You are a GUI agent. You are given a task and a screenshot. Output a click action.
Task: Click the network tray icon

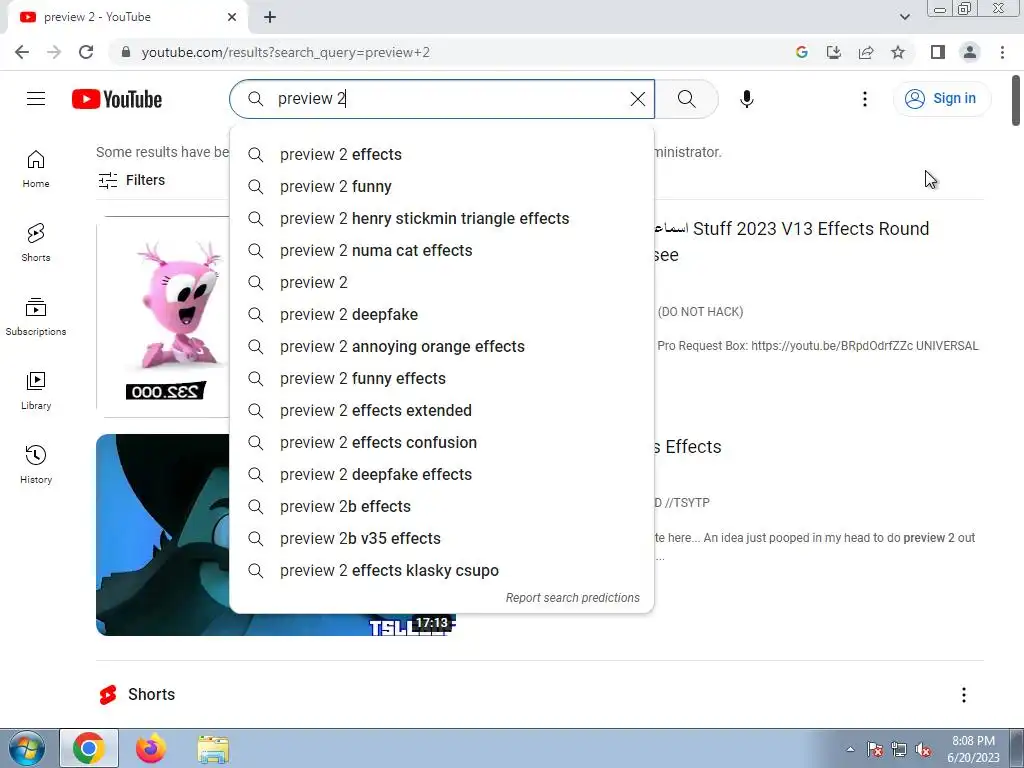tap(899, 750)
